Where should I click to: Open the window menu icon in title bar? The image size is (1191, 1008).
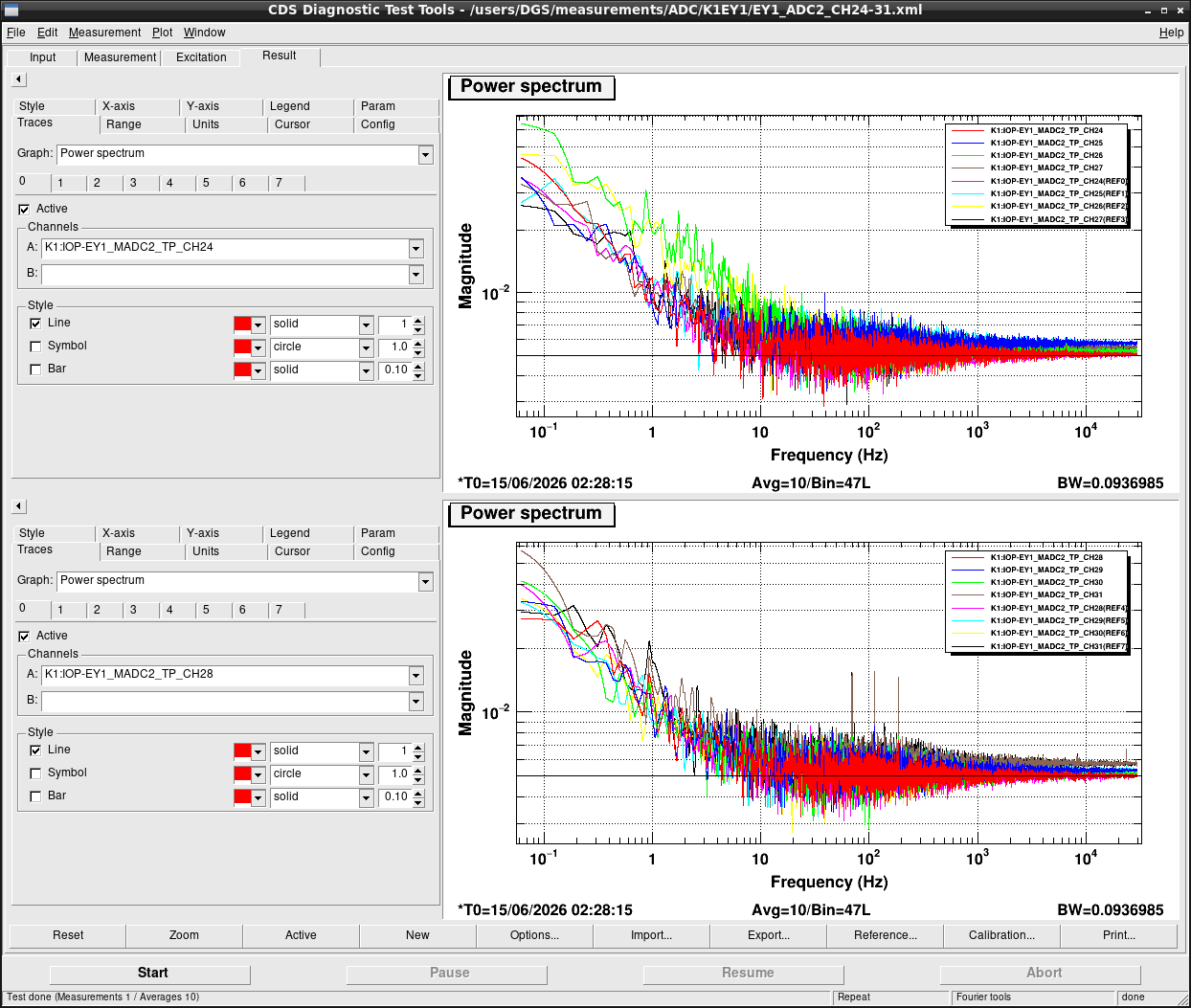pos(11,10)
